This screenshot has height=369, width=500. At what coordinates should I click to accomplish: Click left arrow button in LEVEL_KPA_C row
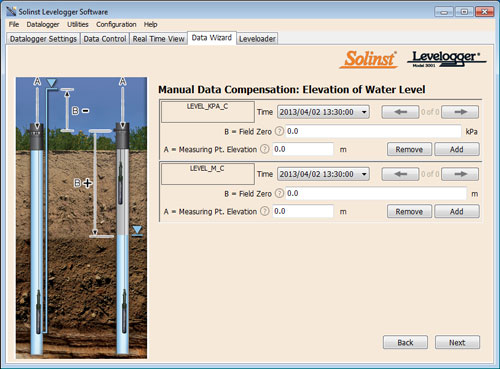pos(400,112)
